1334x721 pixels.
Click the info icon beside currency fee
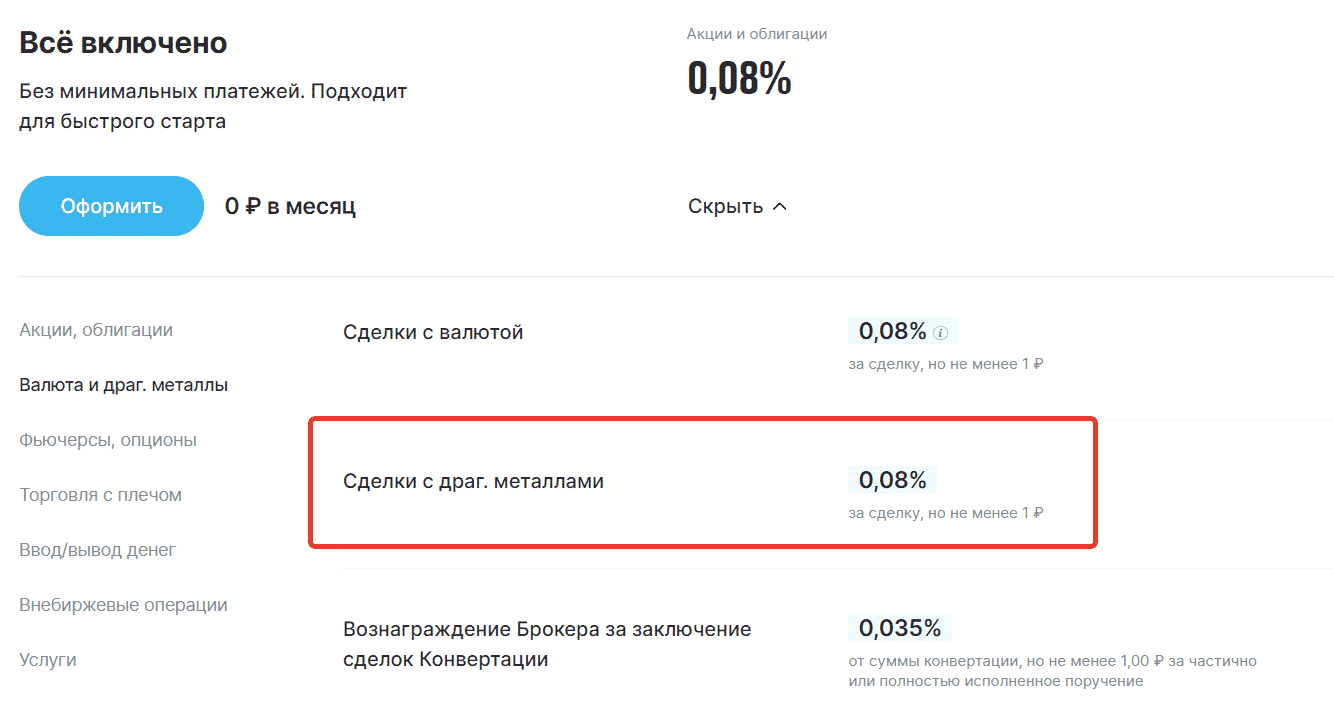(940, 333)
